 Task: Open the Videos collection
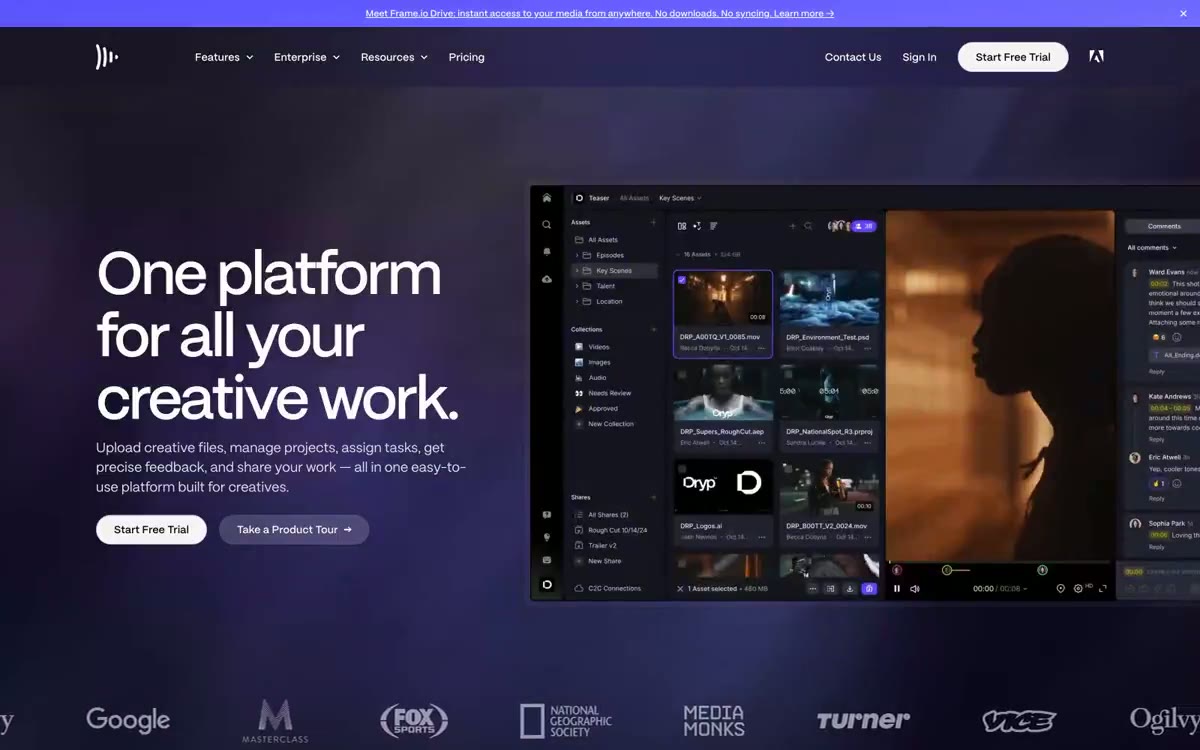[x=599, y=347]
